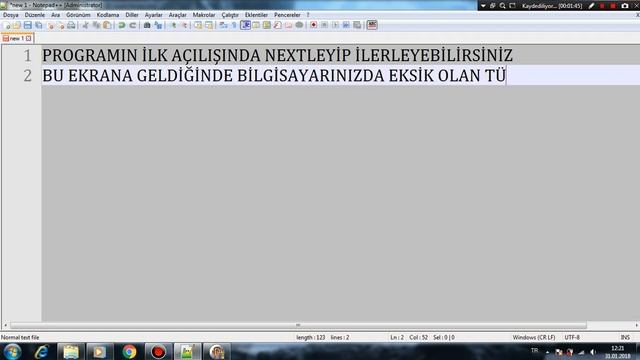Click the Save All toolbar icon
The height and width of the screenshot is (360, 640).
(x=39, y=25)
